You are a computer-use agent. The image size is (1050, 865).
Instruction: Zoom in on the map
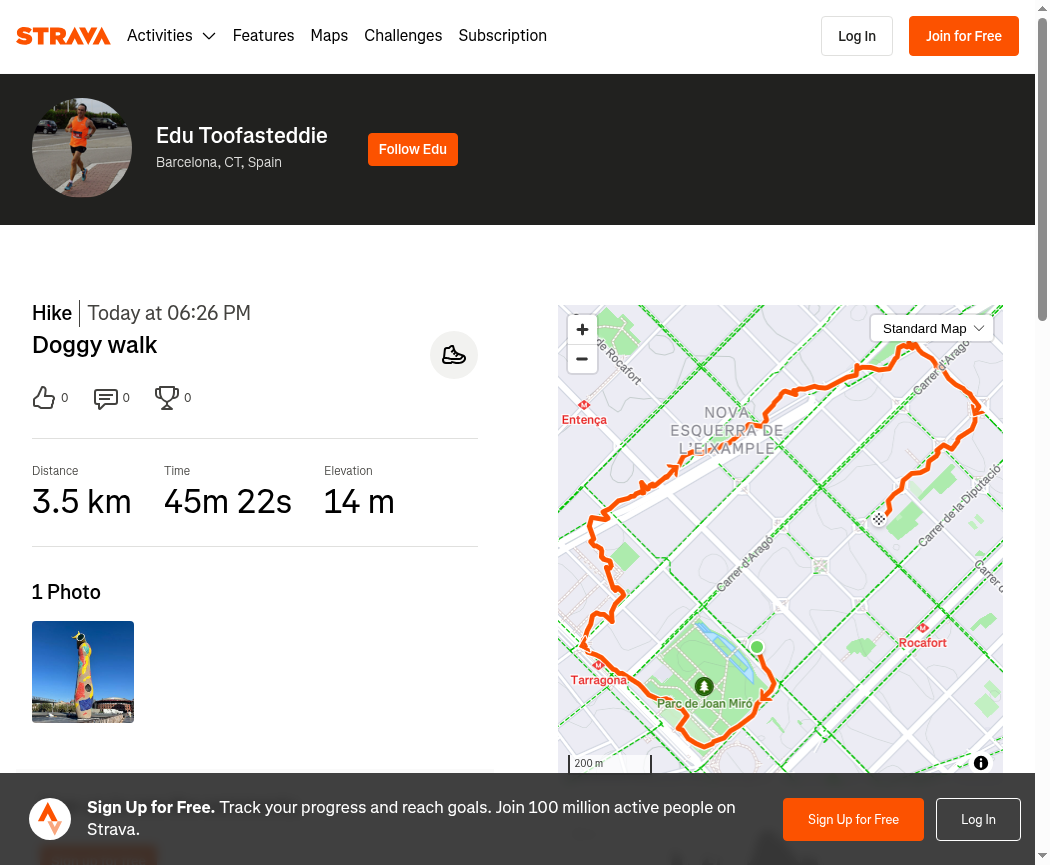click(x=582, y=329)
